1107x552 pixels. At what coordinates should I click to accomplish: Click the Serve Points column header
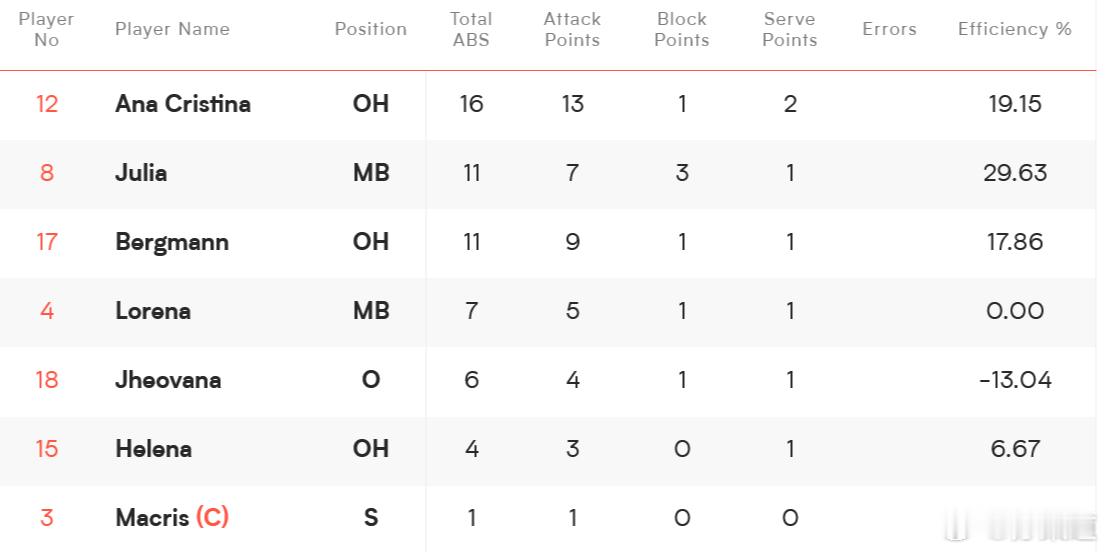click(x=789, y=30)
